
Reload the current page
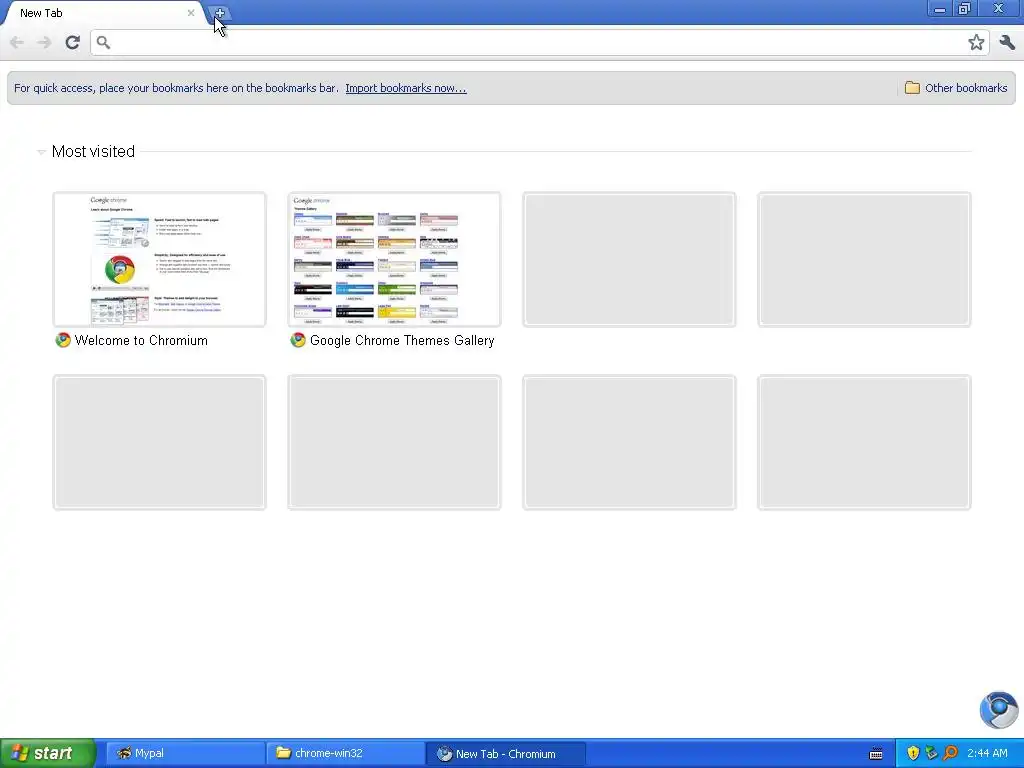coord(72,42)
